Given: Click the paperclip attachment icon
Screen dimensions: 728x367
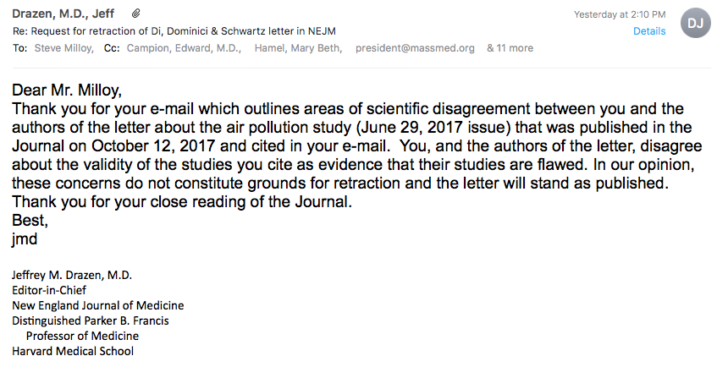Looking at the screenshot, I should pyautogui.click(x=136, y=13).
